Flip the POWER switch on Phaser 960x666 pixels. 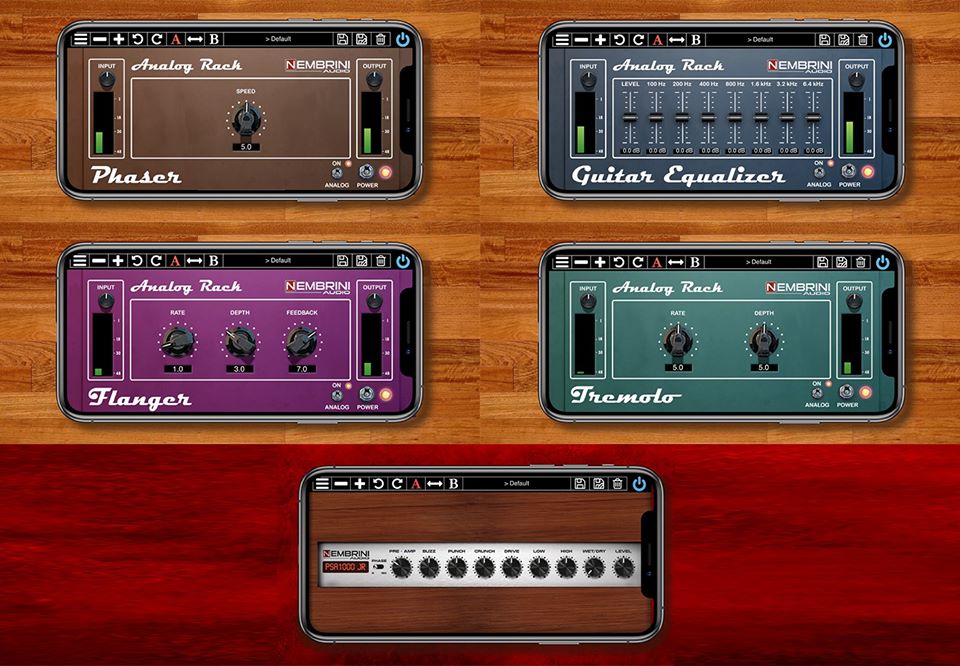[x=367, y=171]
